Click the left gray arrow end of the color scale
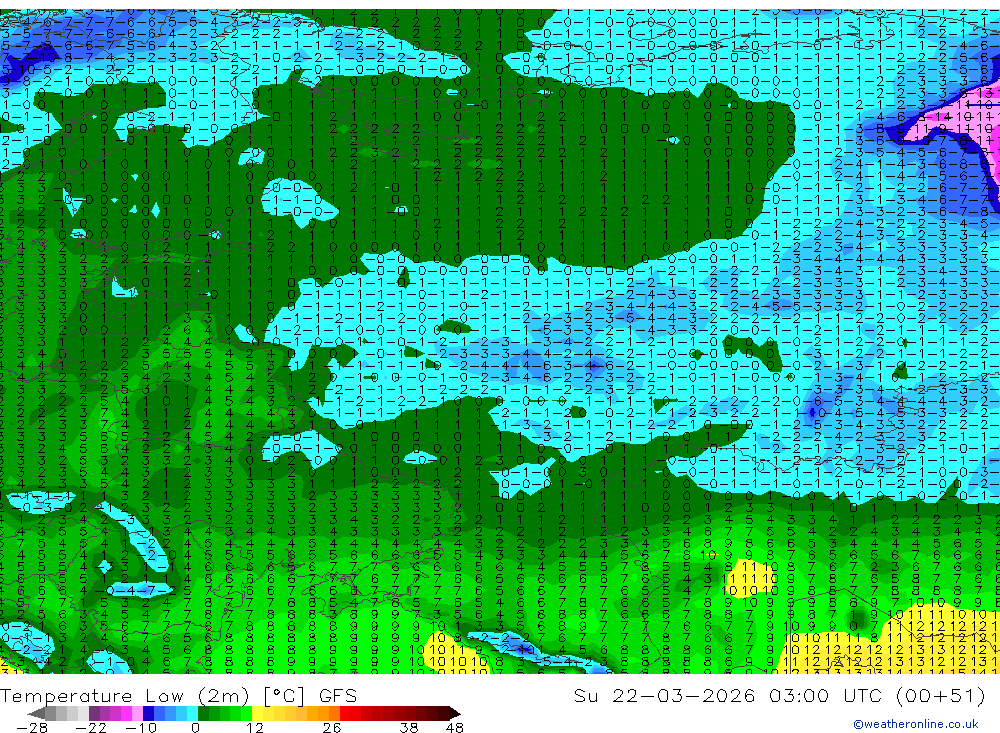 [x=37, y=713]
